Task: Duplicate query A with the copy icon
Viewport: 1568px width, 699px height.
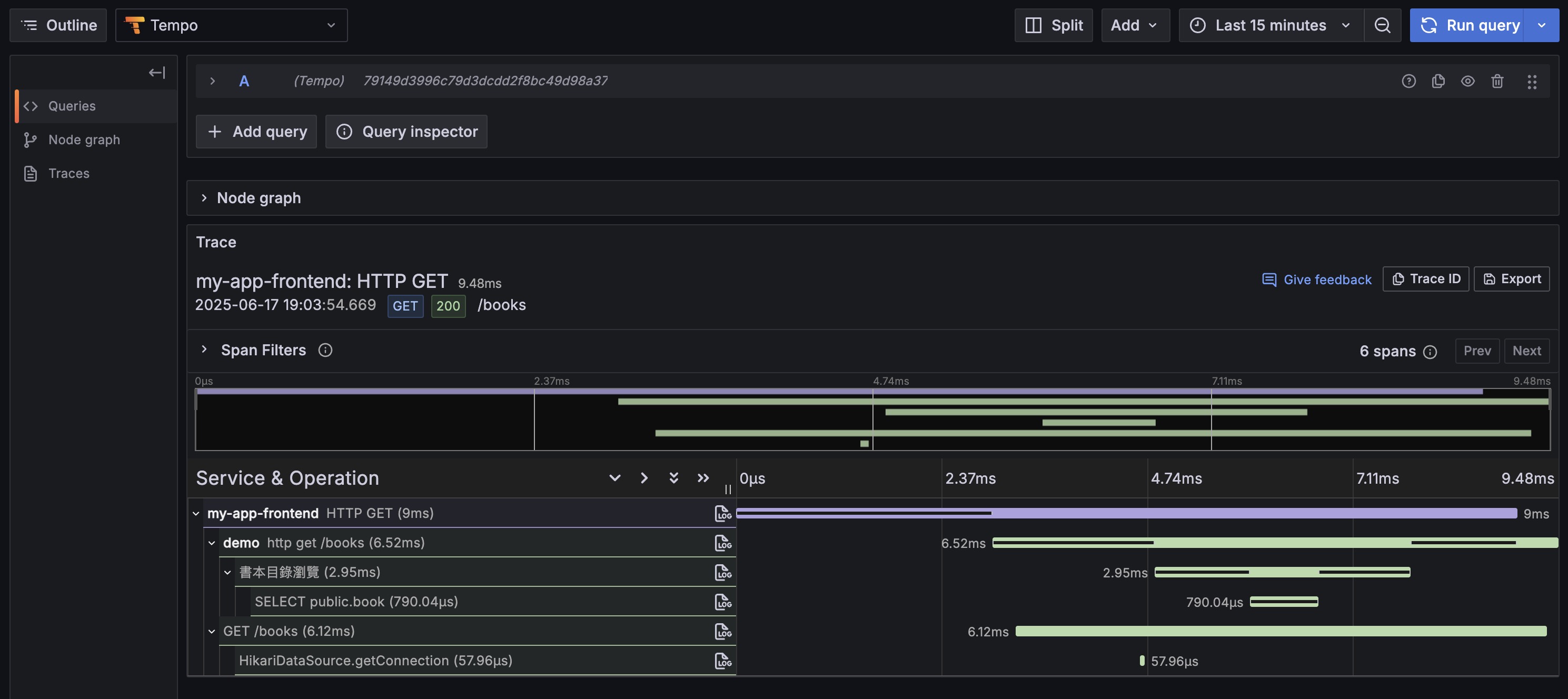Action: 1438,81
